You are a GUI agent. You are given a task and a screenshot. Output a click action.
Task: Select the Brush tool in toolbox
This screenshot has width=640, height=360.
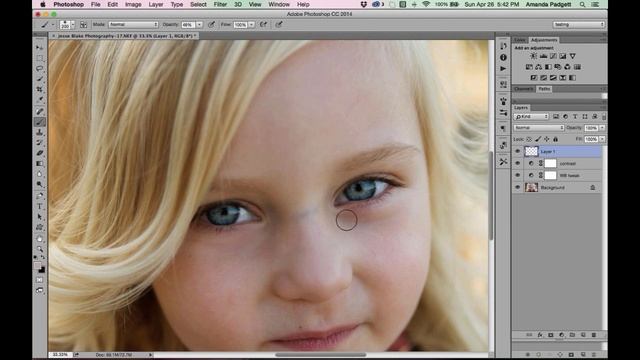point(40,122)
